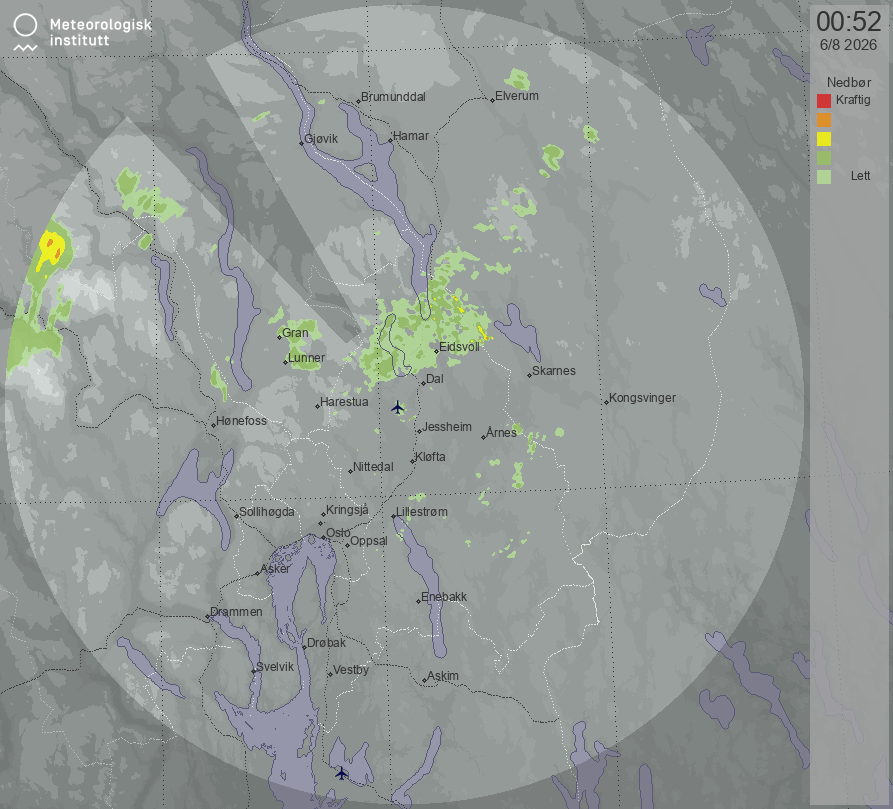Click the Vestby town label
The height and width of the screenshot is (809, 893).
(x=351, y=670)
